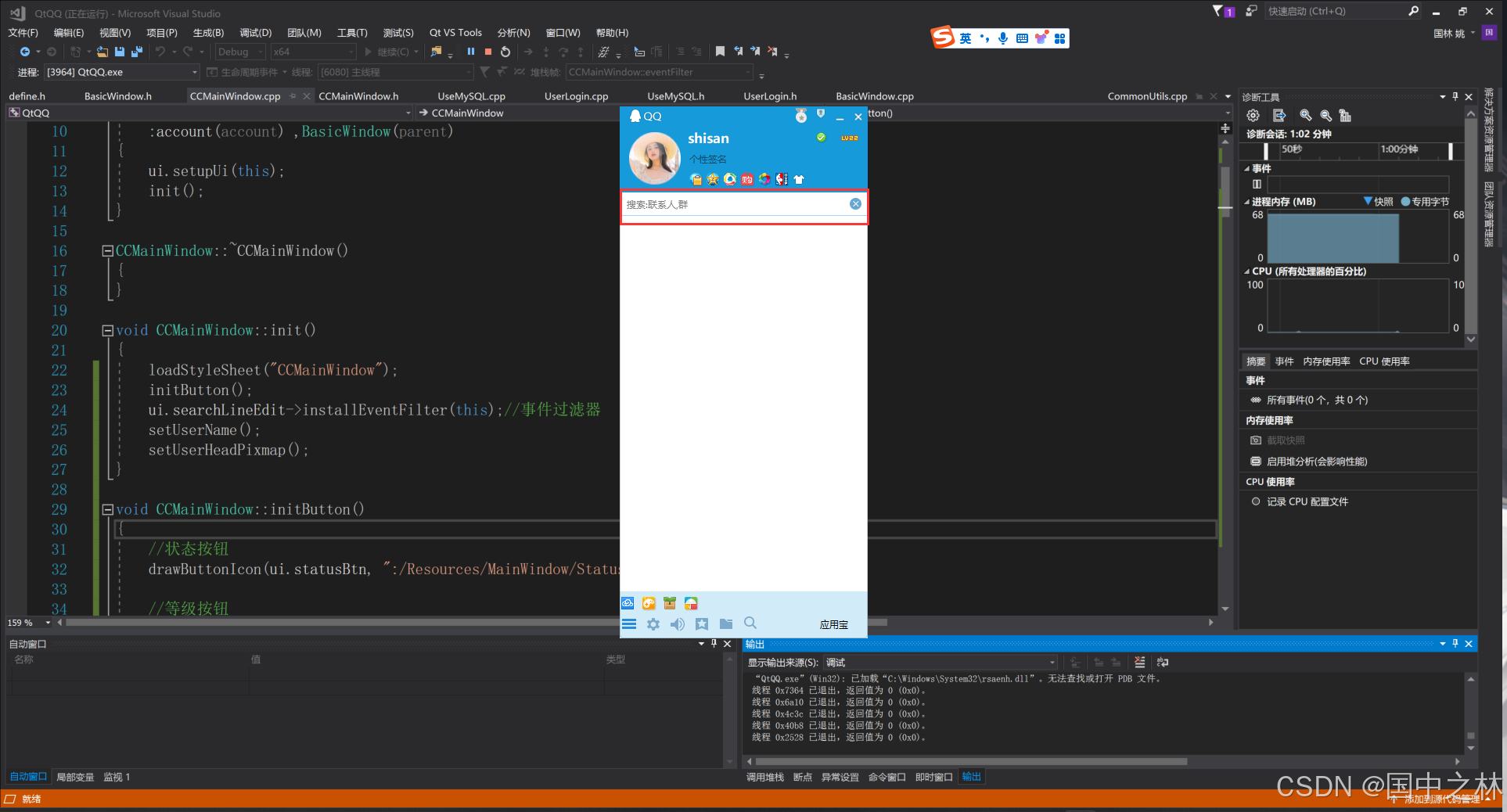
Task: Click the QQ contact search input field
Action: click(x=736, y=204)
